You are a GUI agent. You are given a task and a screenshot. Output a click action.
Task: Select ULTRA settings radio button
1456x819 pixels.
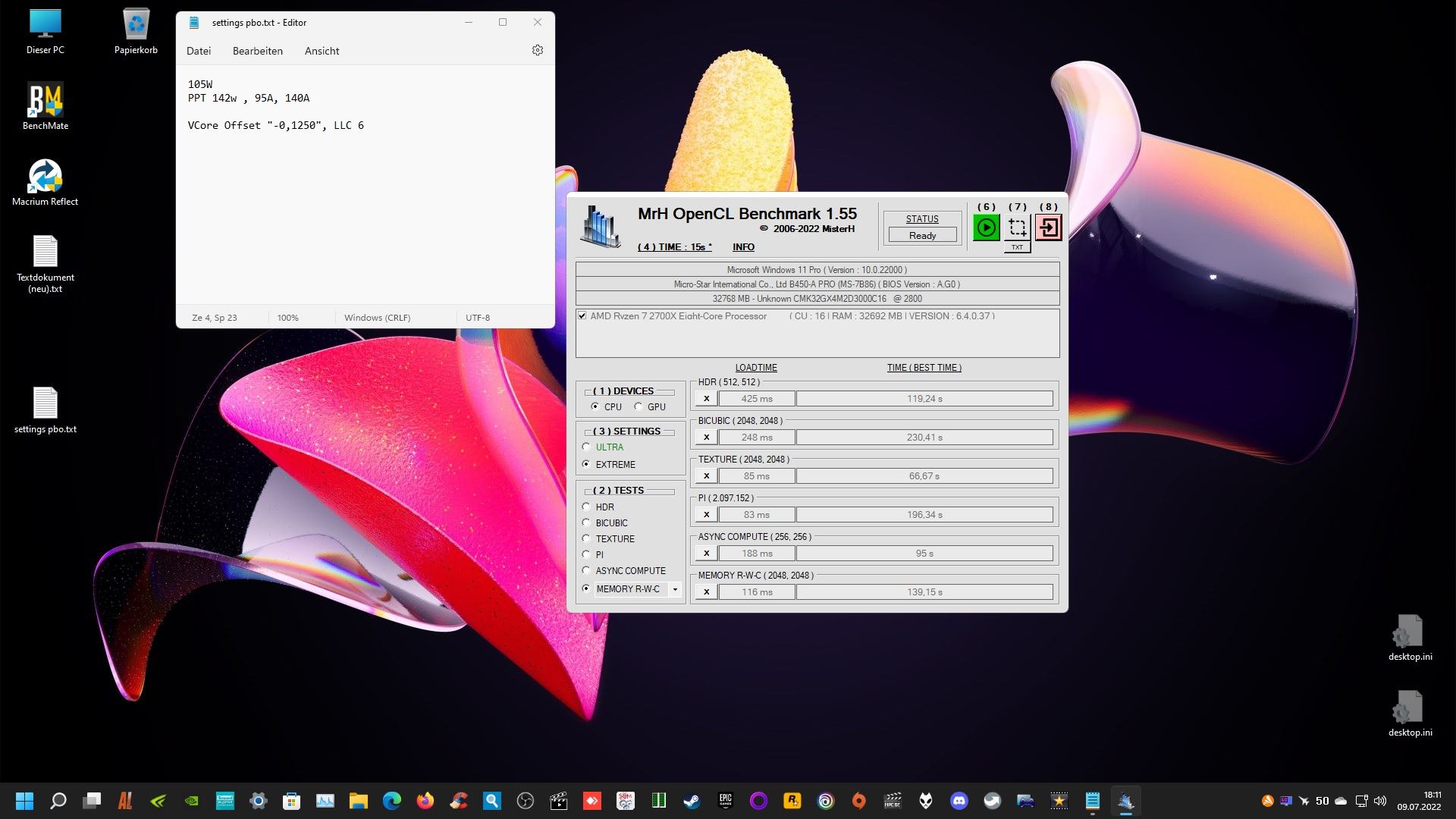click(586, 447)
